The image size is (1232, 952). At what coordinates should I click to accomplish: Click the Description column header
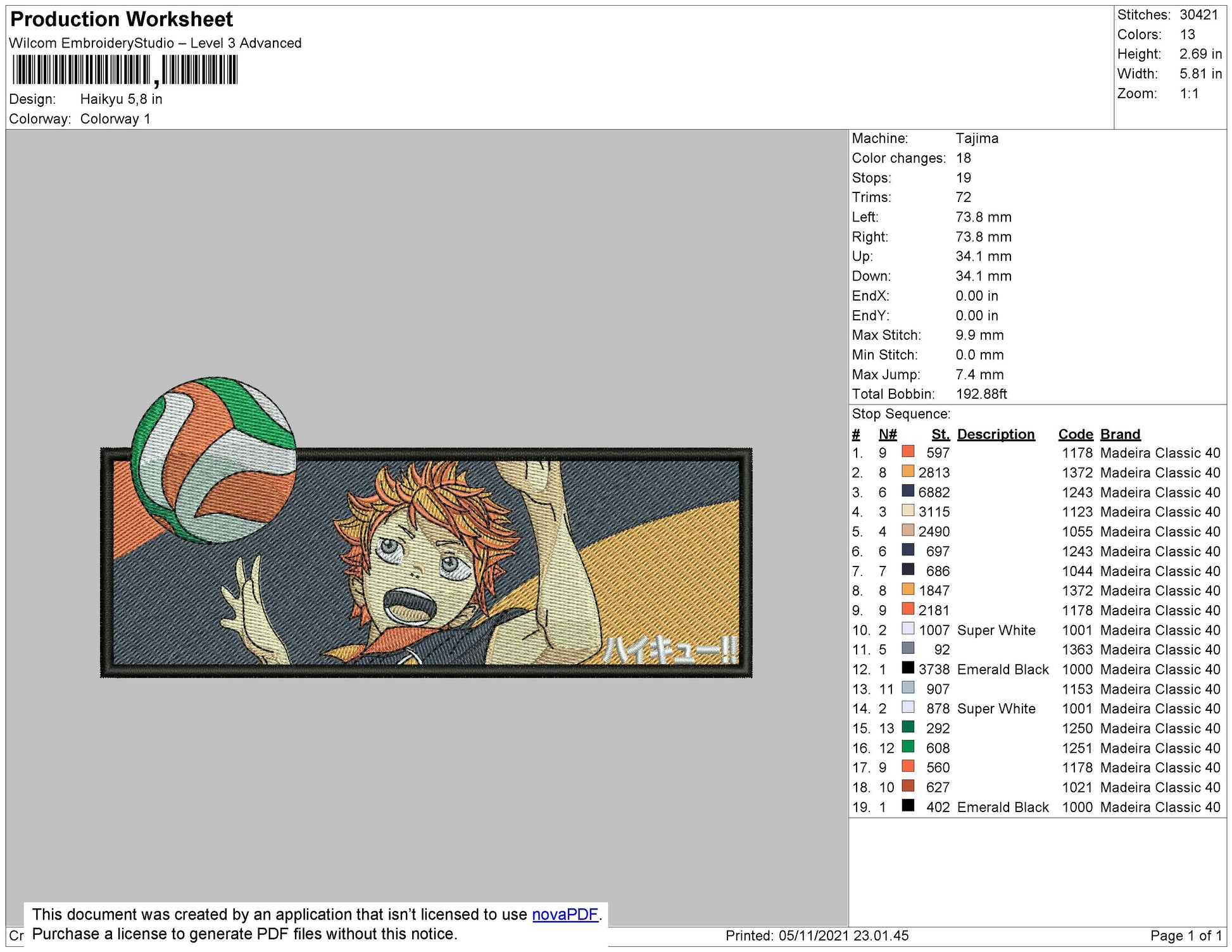tap(996, 434)
